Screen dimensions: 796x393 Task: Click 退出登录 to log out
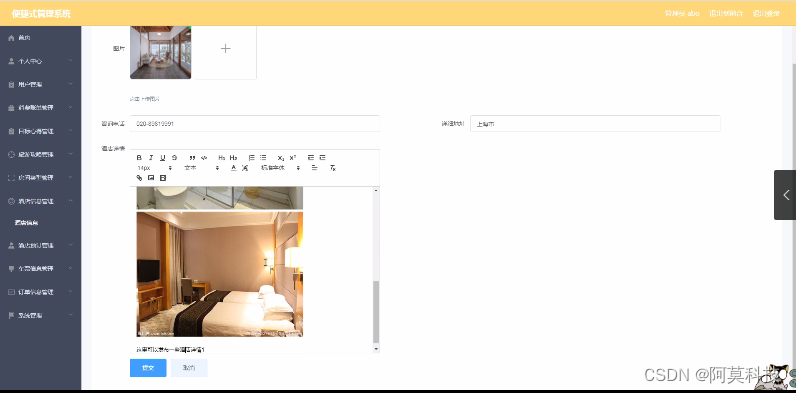click(x=766, y=13)
